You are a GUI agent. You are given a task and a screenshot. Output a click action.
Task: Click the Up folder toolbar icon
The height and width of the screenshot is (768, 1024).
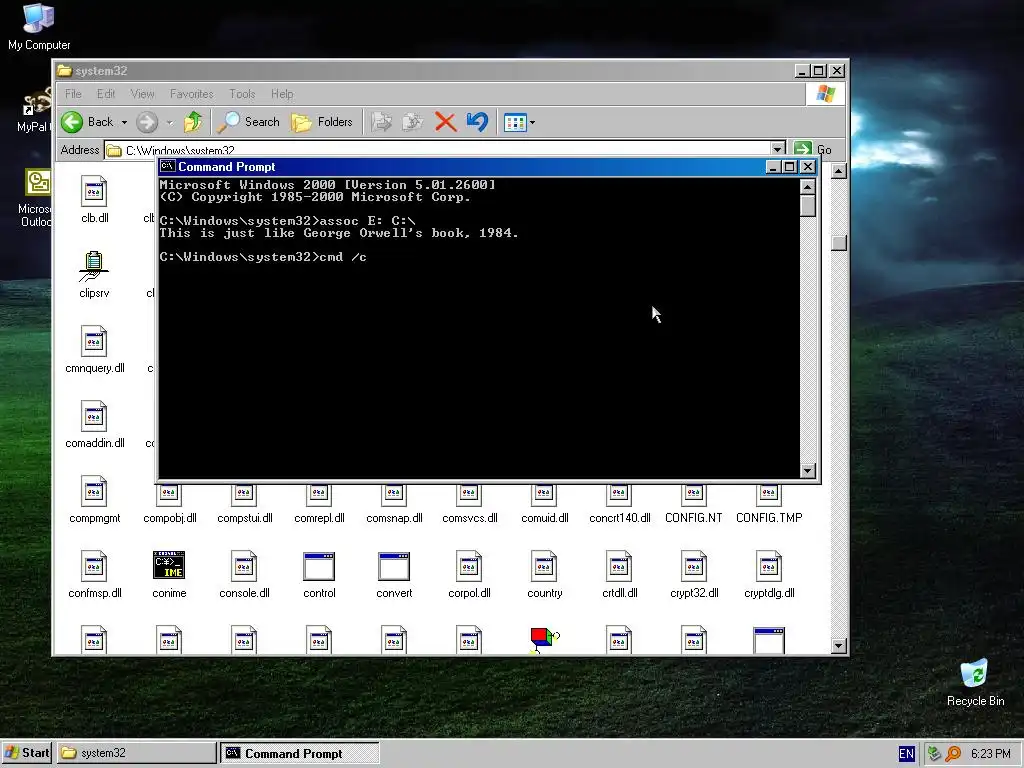coord(193,122)
